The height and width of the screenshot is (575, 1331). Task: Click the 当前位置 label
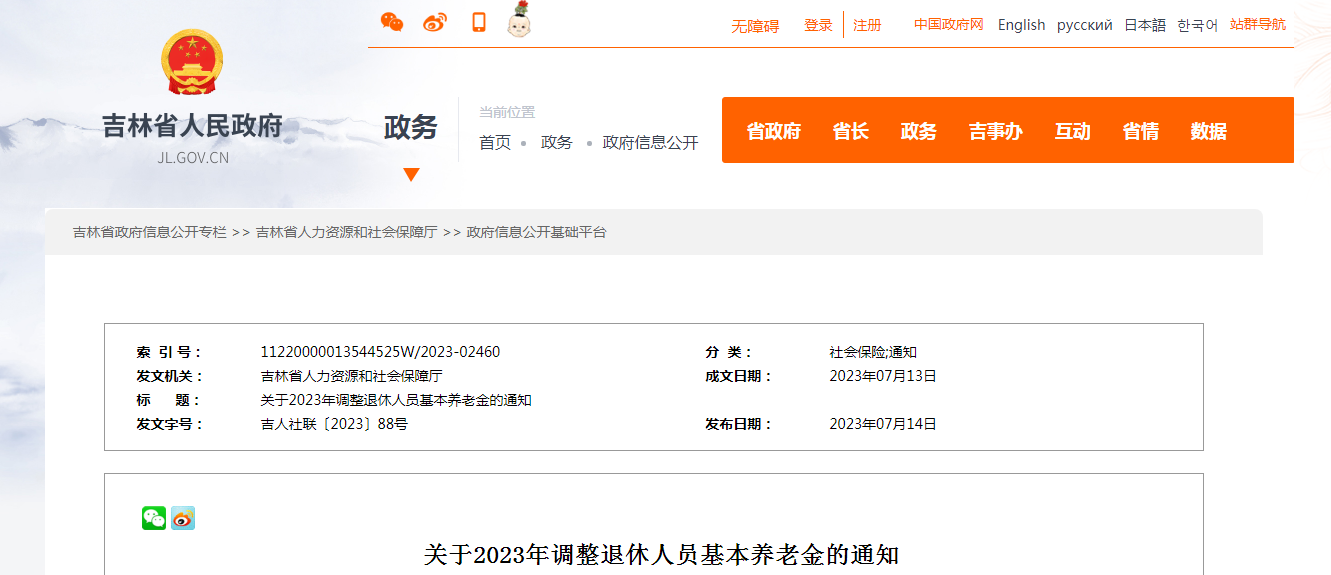coord(507,112)
